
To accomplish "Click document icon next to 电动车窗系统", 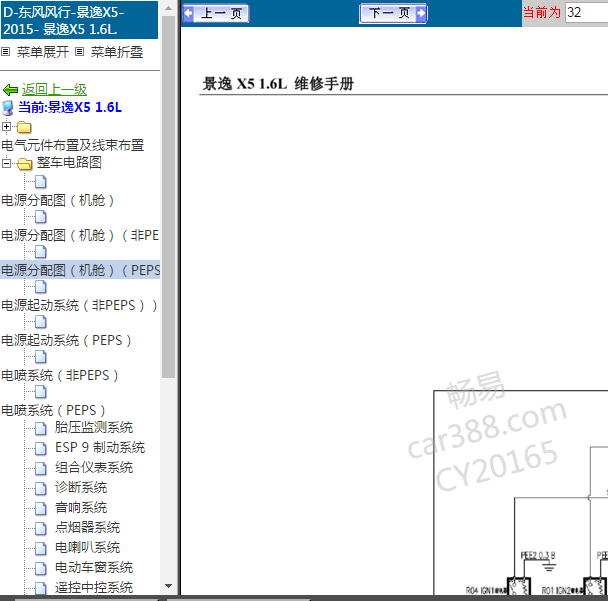I will [41, 568].
